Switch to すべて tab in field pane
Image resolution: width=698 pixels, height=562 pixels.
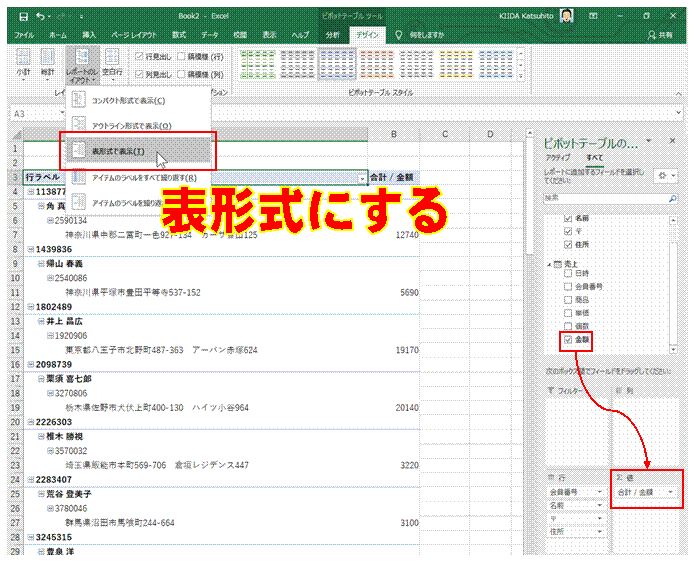(x=594, y=158)
